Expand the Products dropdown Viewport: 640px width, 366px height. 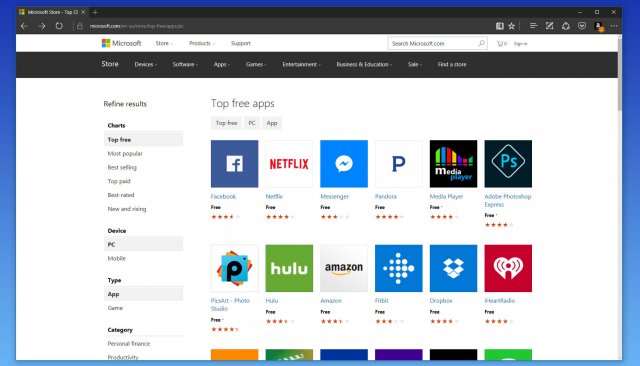(x=202, y=43)
